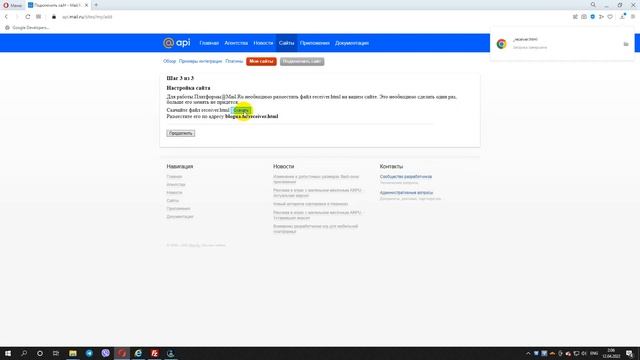640x360 pixels.
Task: Open Cortana circle on taskbar
Action: click(40, 353)
